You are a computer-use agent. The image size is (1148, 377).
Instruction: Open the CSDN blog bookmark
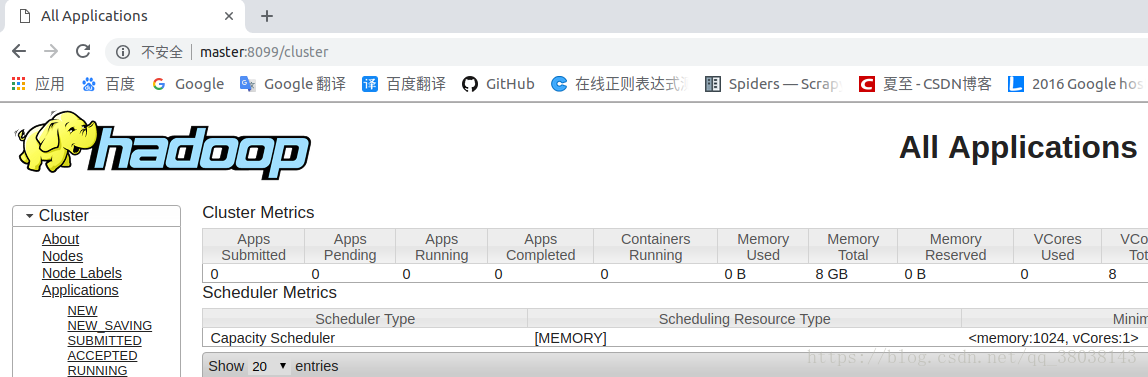pyautogui.click(x=925, y=83)
